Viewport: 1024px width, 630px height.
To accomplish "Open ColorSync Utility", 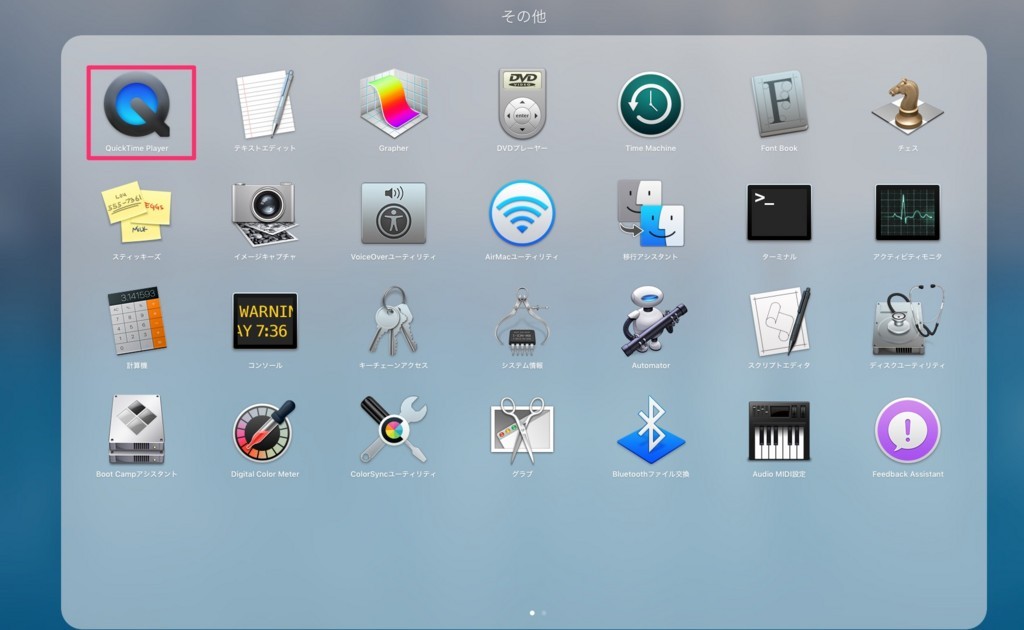I will [x=393, y=429].
